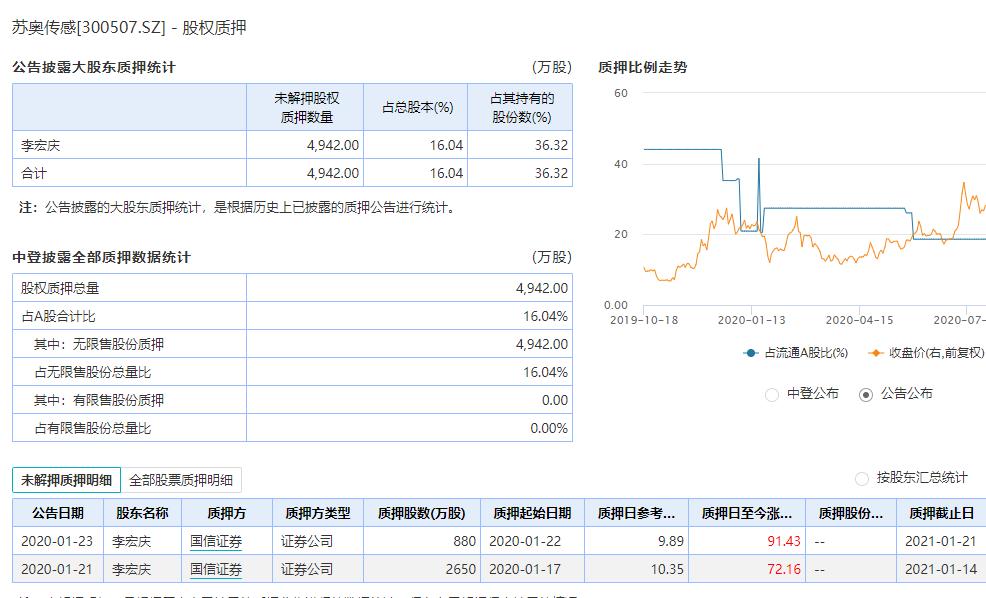Open 国信证券 link in 2020-01-23 row
The height and width of the screenshot is (598, 986).
point(216,541)
